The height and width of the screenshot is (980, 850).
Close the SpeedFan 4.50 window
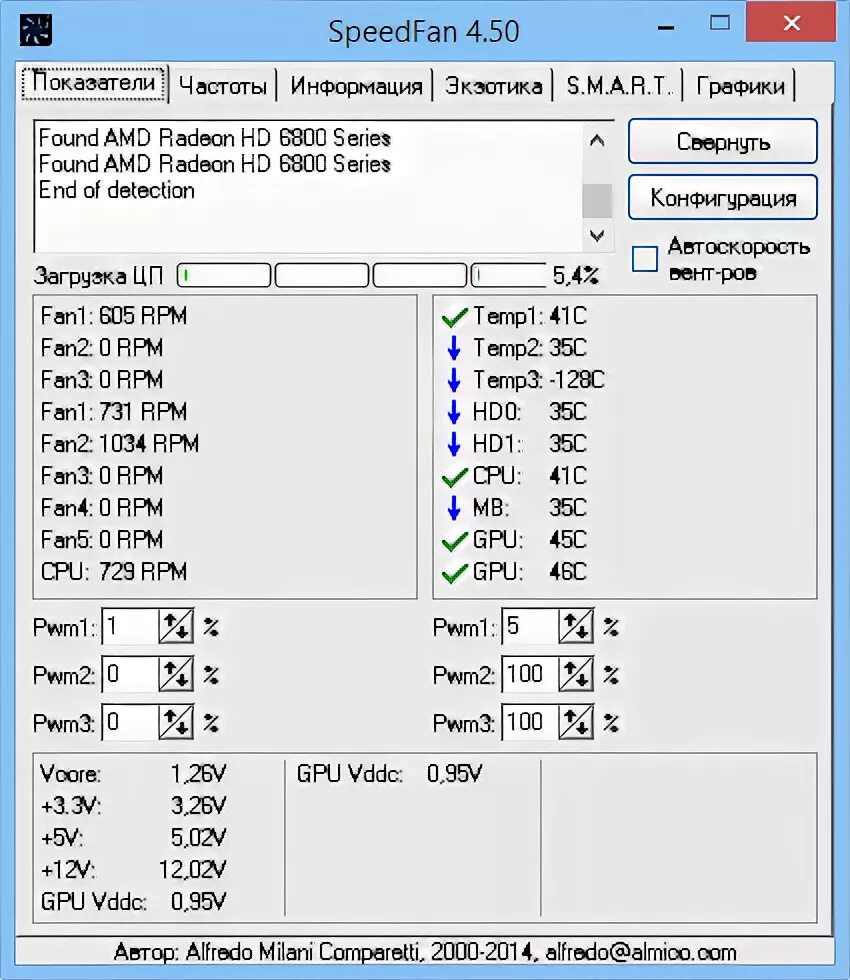(x=791, y=23)
